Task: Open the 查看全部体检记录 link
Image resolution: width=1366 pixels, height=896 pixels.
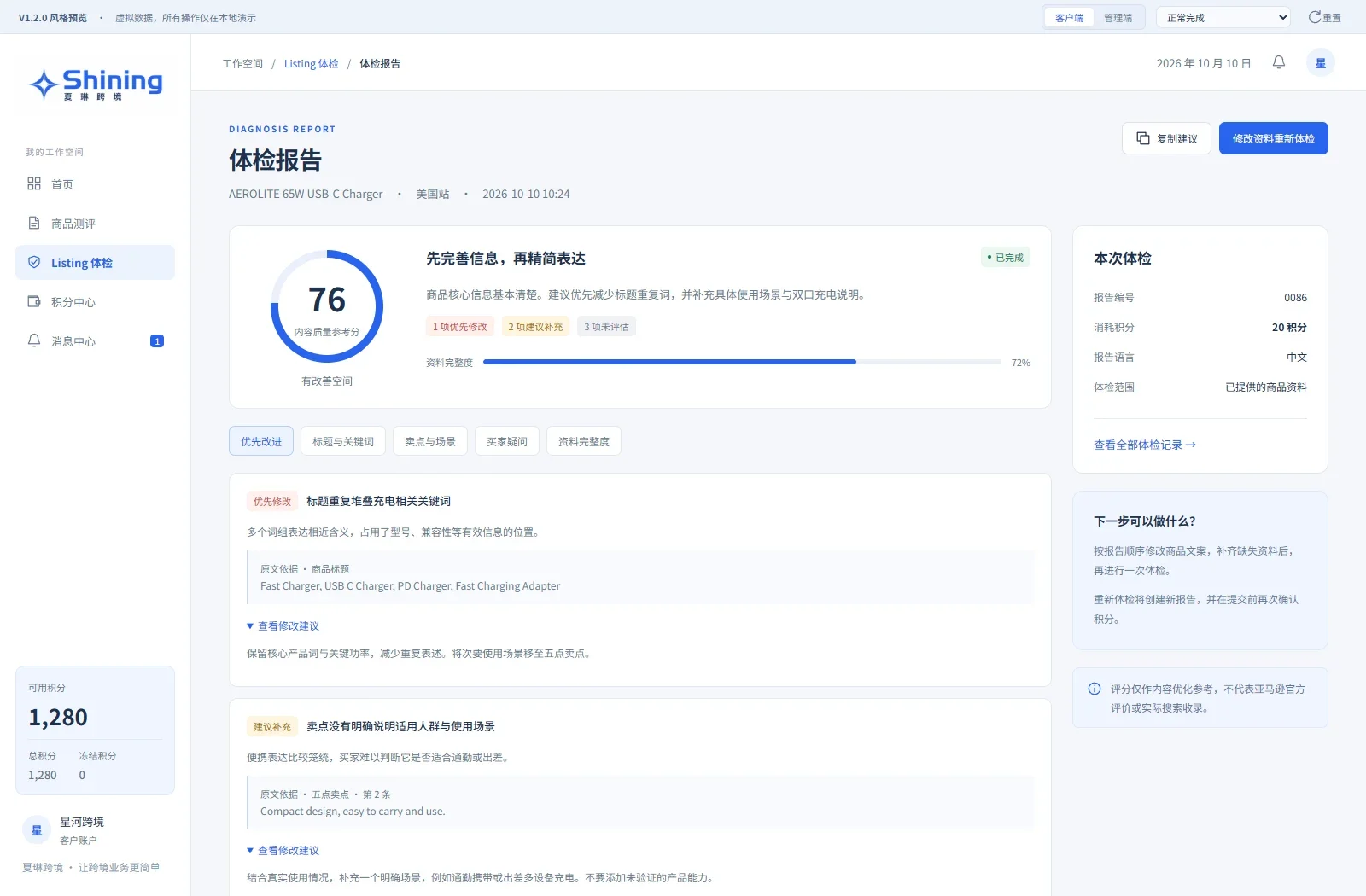Action: (x=1145, y=445)
